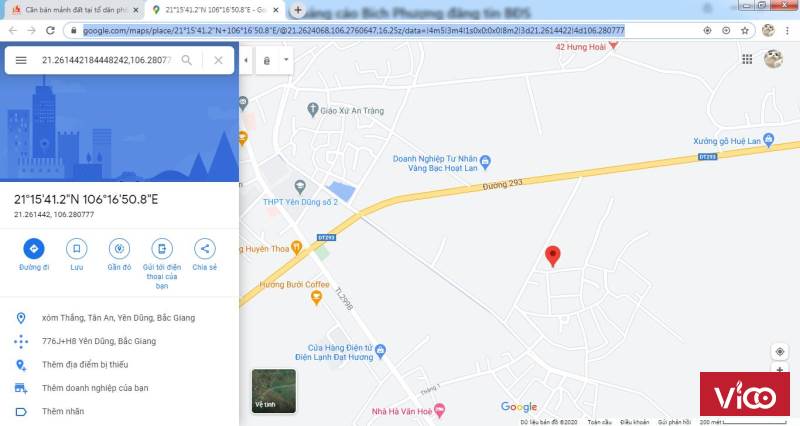
Task: Click Thêm doanh nghiệp của bạn
Action: pyautogui.click(x=95, y=388)
